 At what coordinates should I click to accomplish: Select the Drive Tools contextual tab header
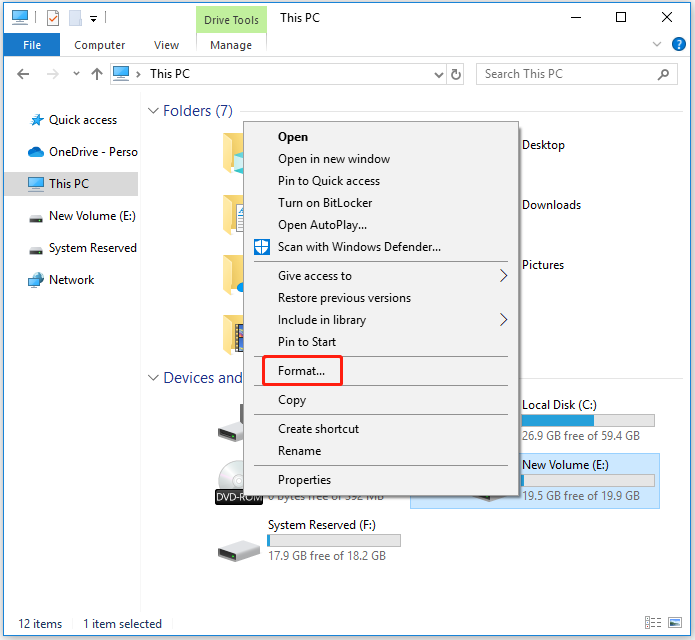[x=231, y=20]
